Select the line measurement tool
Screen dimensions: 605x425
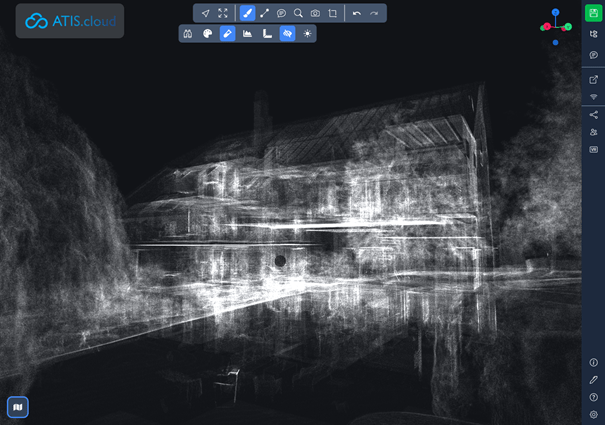pyautogui.click(x=265, y=13)
